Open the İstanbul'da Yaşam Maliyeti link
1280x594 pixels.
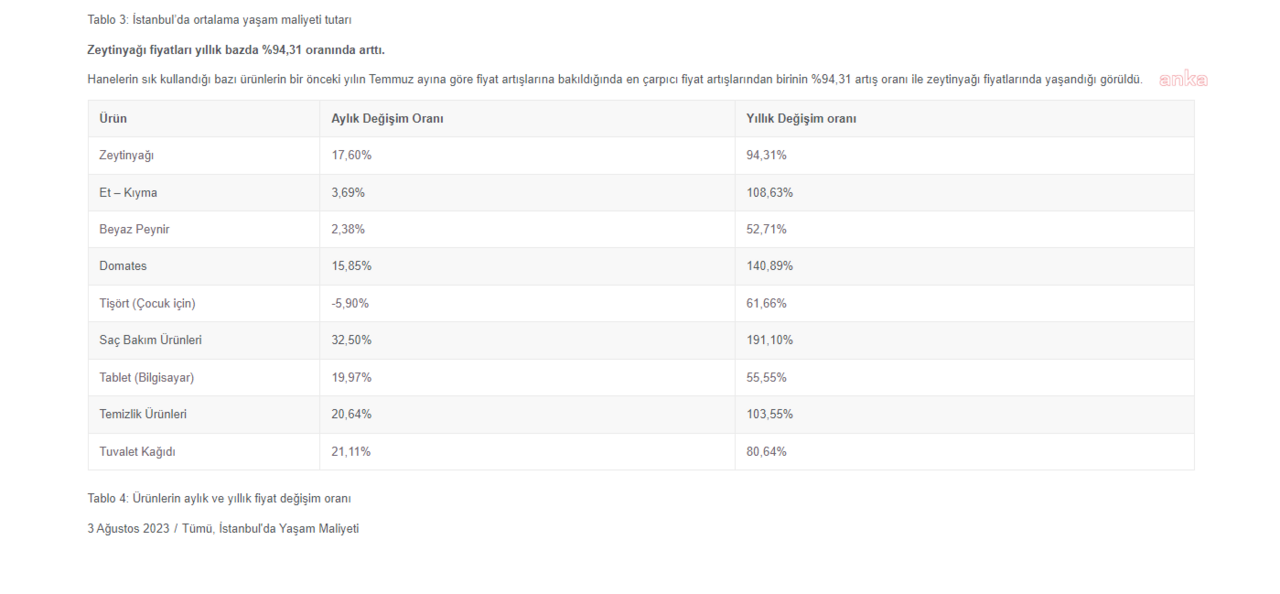(x=288, y=529)
